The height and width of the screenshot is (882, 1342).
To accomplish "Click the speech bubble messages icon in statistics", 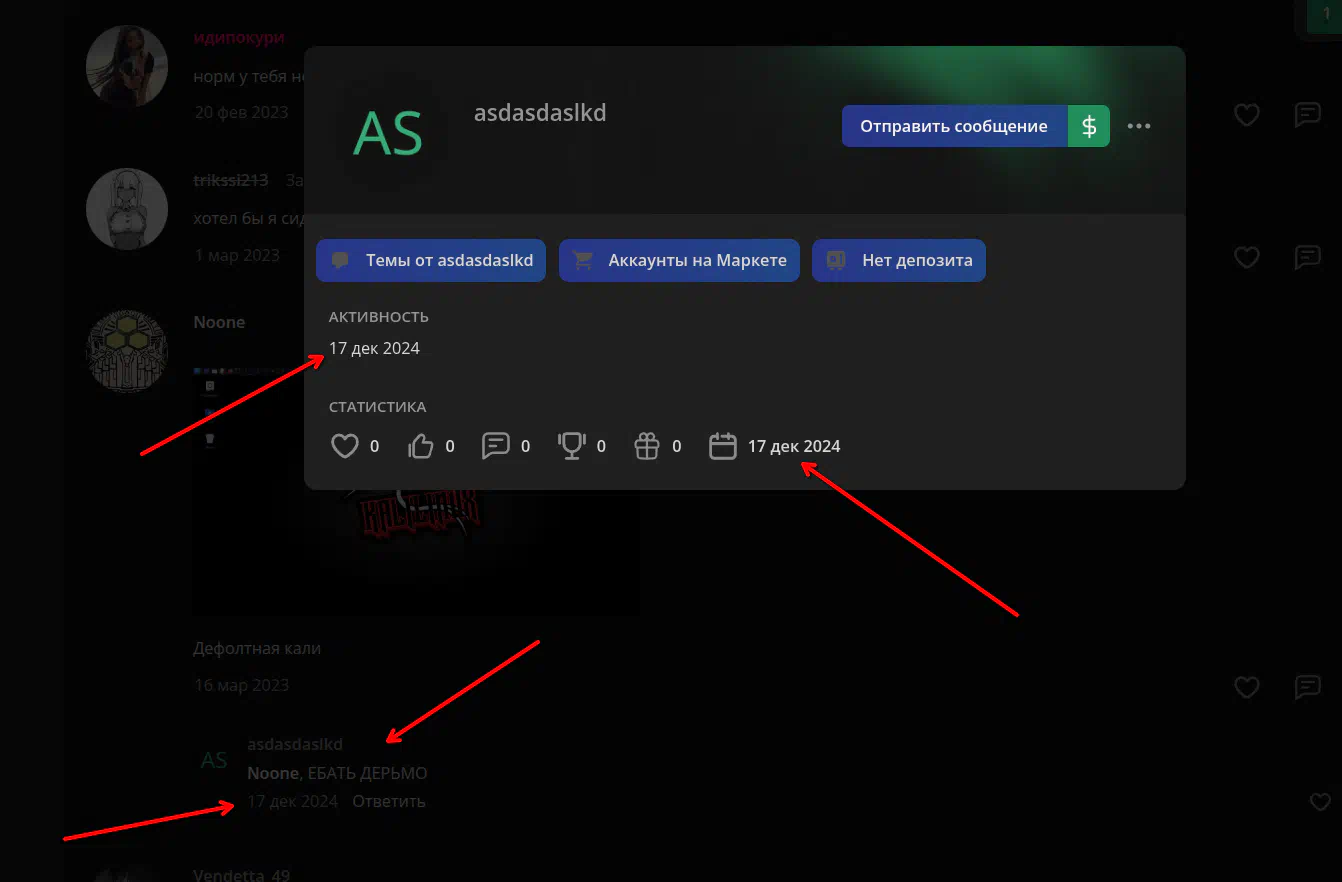I will pyautogui.click(x=496, y=446).
